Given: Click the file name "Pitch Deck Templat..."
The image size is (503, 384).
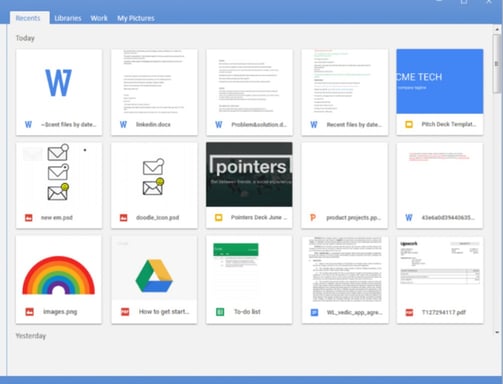Looking at the screenshot, I should click(x=449, y=124).
